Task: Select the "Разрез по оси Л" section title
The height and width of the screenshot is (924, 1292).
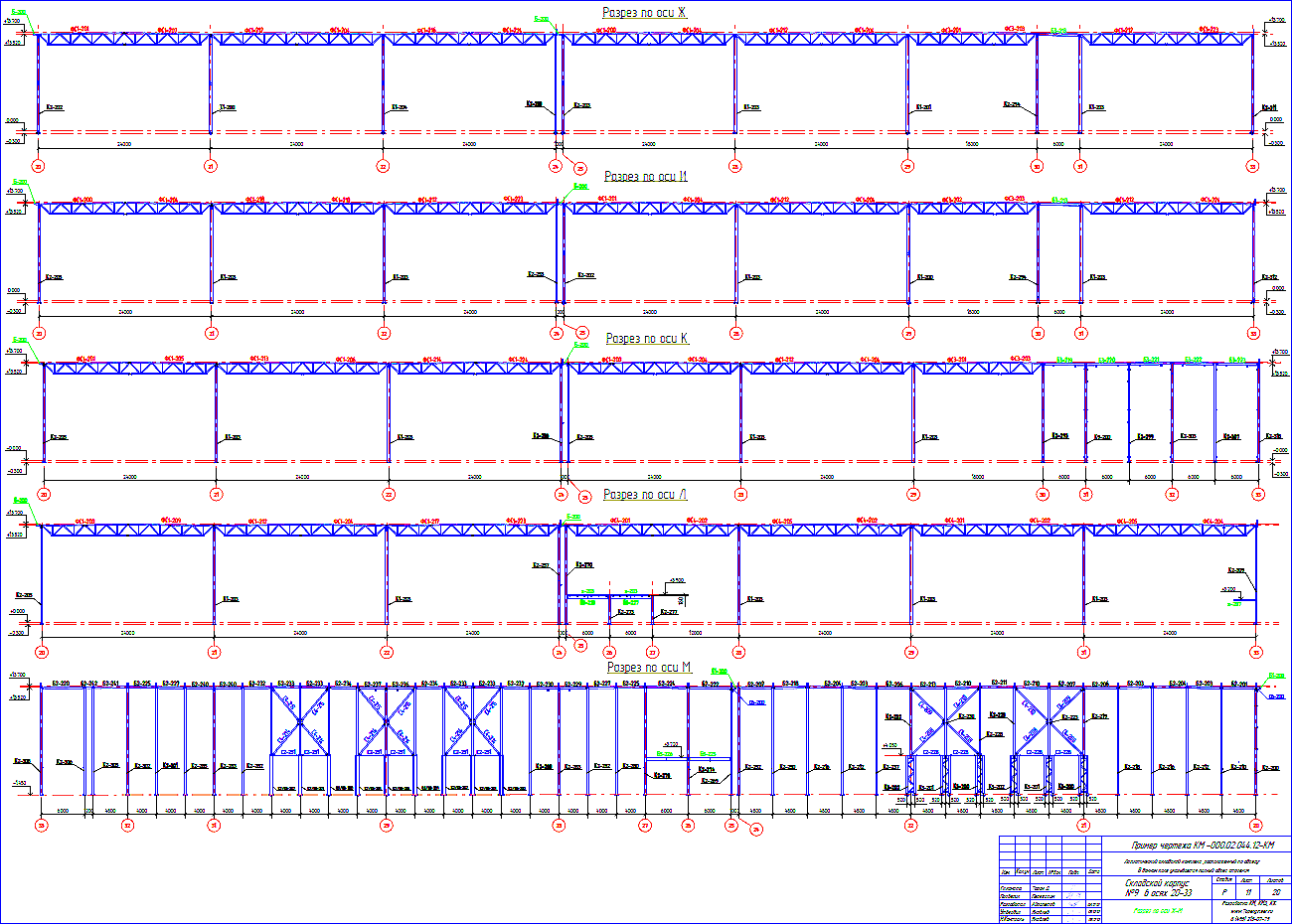Action: tap(645, 495)
